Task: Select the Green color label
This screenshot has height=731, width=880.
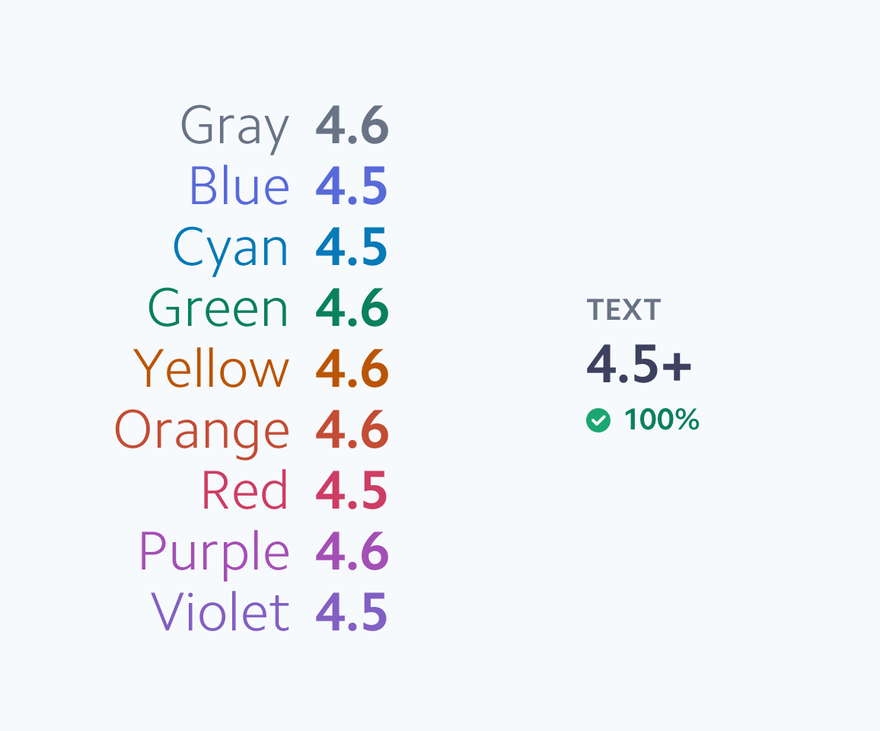Action: (x=218, y=307)
